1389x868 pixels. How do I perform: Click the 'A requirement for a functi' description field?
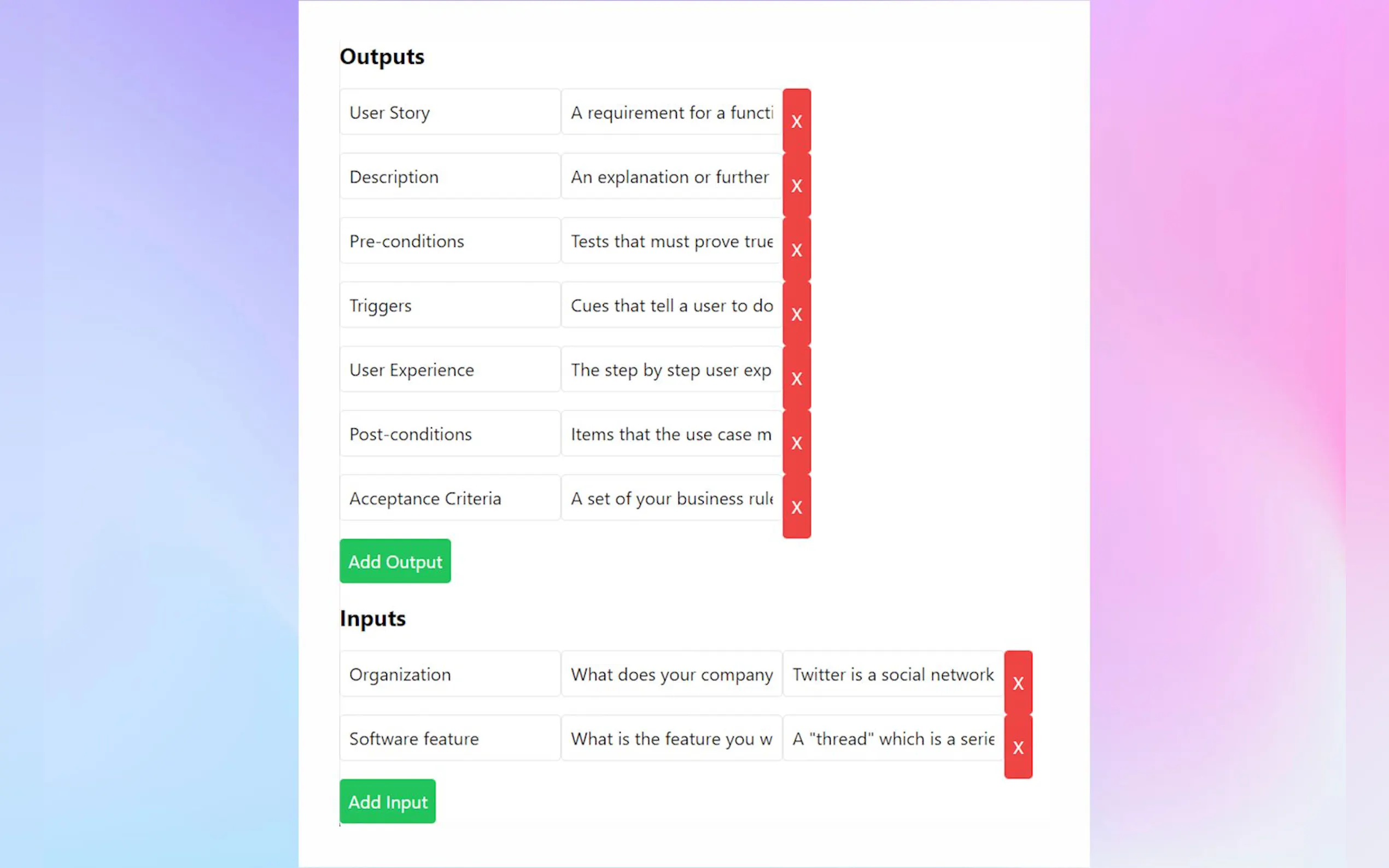[x=671, y=112]
